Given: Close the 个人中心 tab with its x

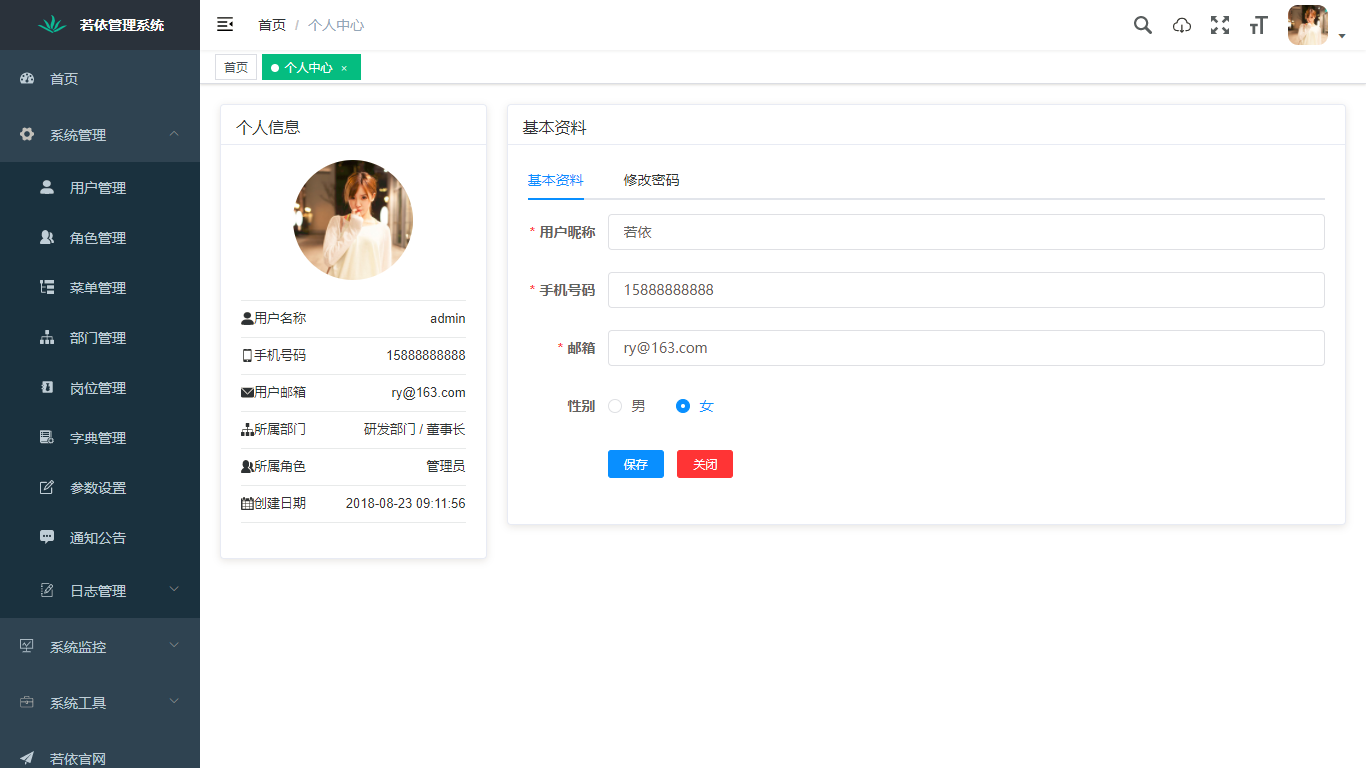Looking at the screenshot, I should click(344, 66).
